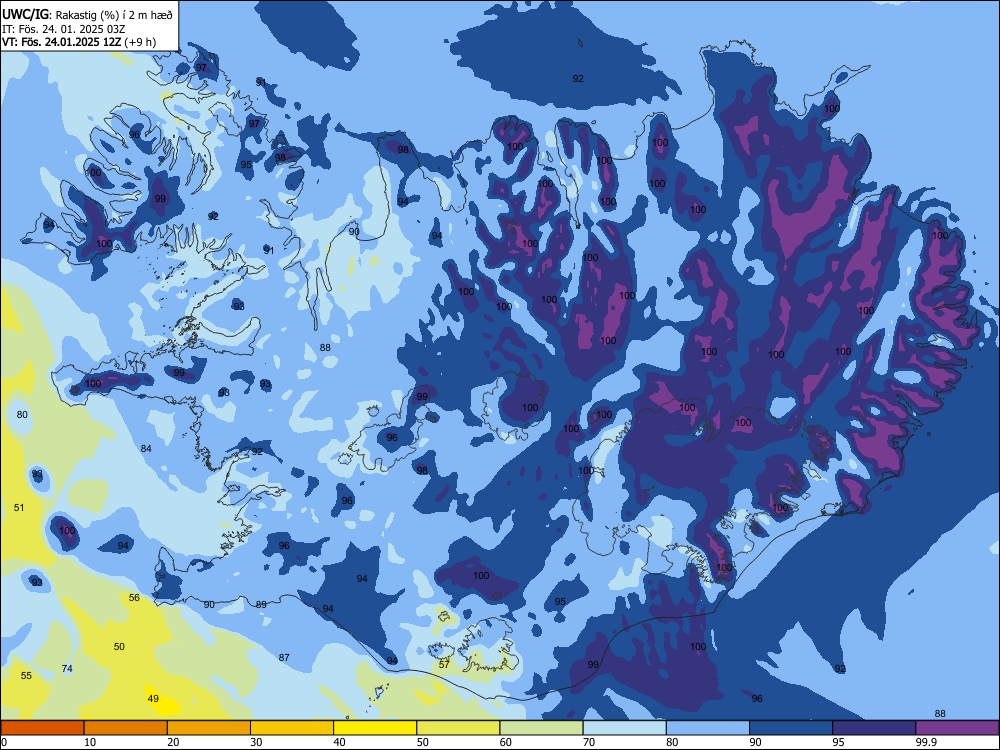Screen dimensions: 1000x750
Task: Click the valid time 'VT: Fös. 24.01.2025 12Z (+9 h)'
Action: click(x=78, y=42)
